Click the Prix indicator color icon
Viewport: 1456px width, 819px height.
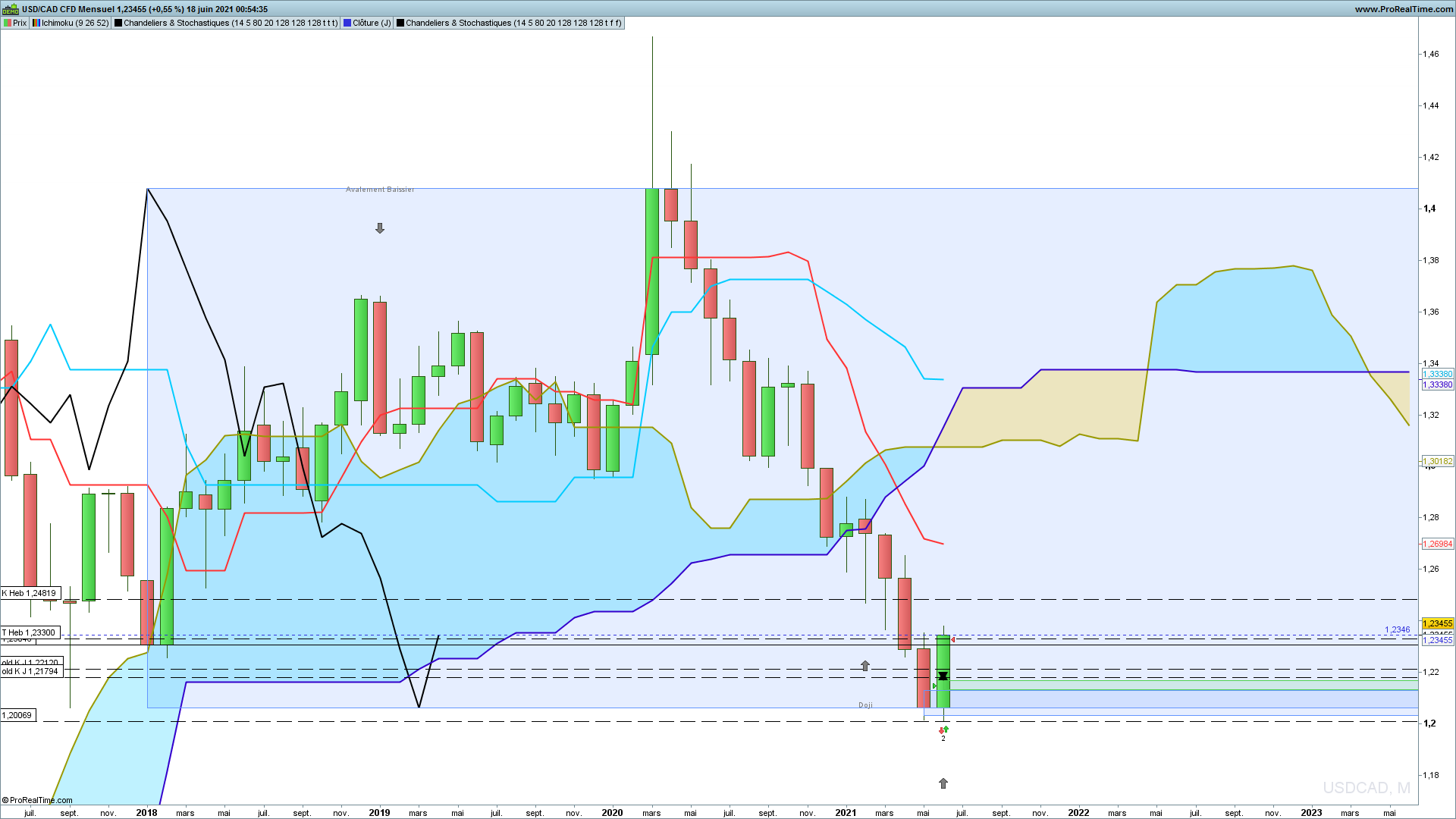click(8, 23)
